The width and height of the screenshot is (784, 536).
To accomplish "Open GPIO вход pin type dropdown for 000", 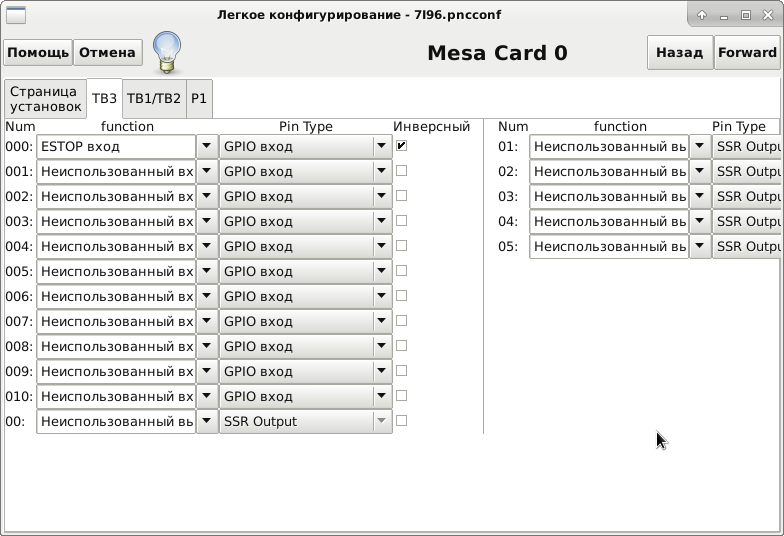I will coord(306,146).
